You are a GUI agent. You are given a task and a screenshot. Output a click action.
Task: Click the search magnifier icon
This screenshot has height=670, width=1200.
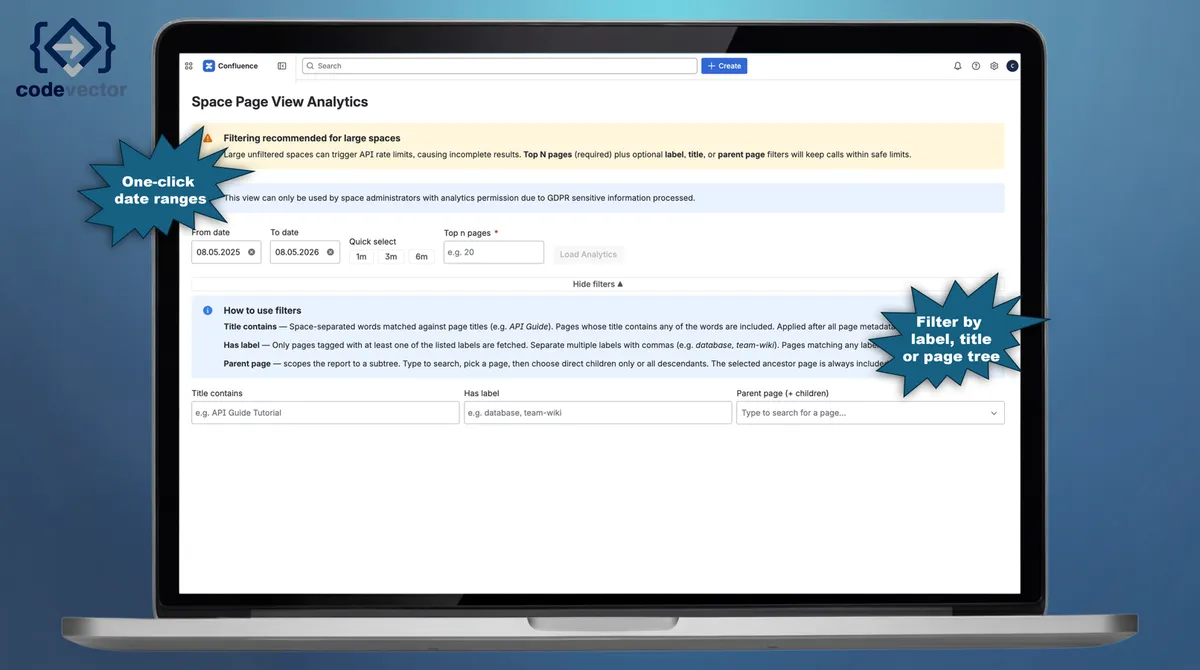click(x=310, y=66)
